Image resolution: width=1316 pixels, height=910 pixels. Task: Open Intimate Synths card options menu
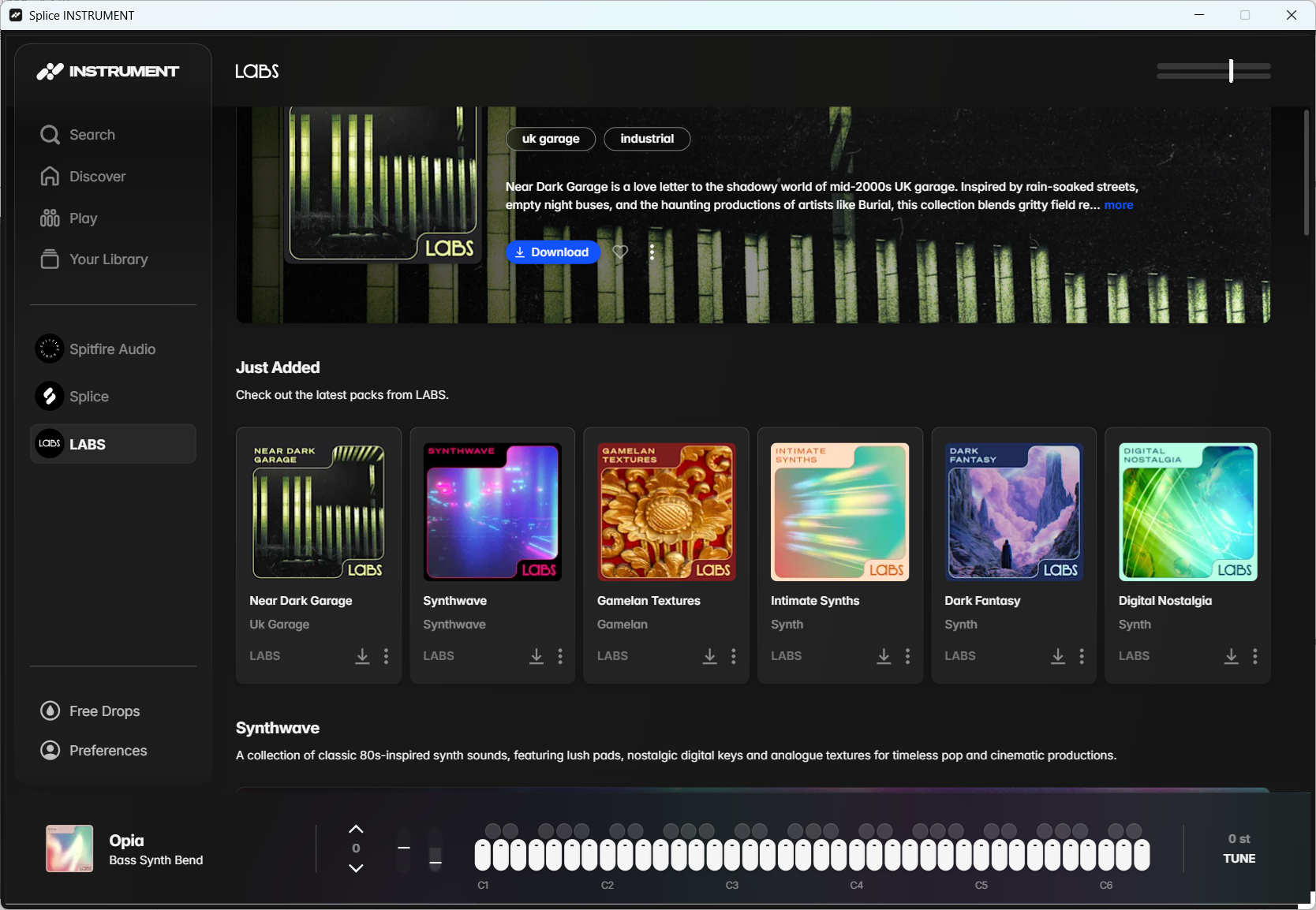coord(907,656)
